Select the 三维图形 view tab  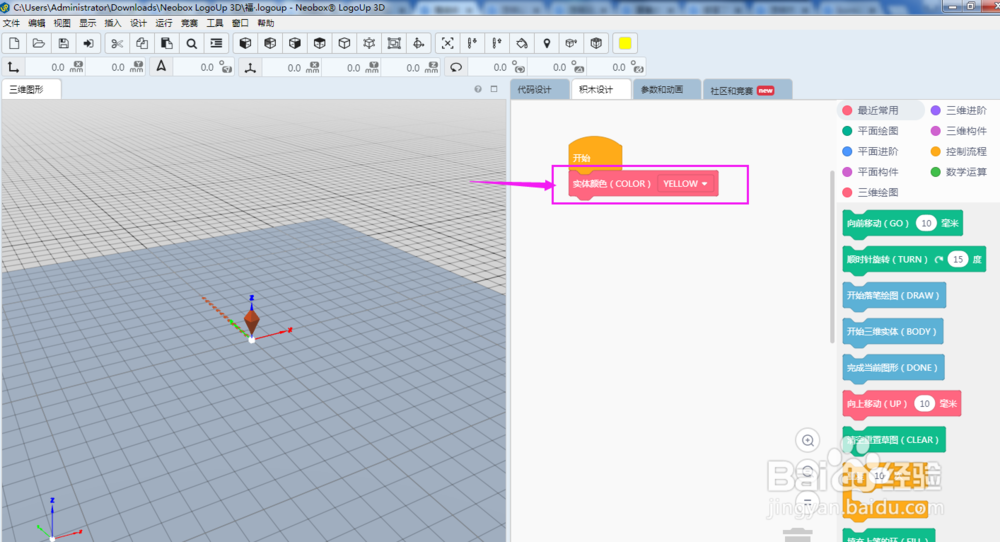pyautogui.click(x=31, y=89)
